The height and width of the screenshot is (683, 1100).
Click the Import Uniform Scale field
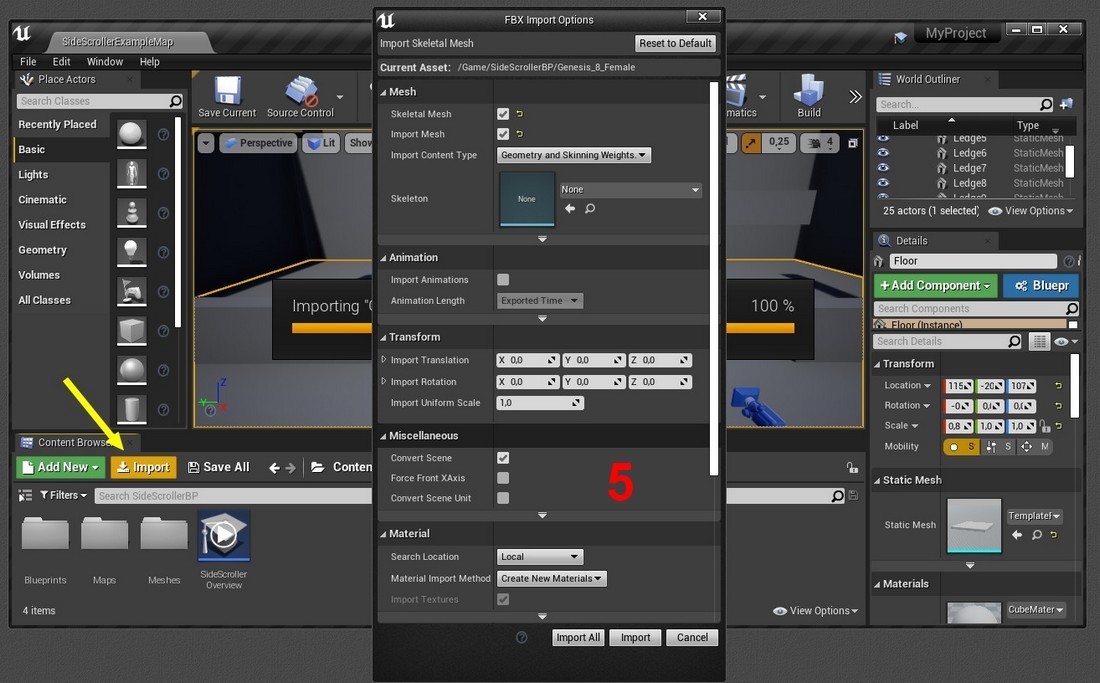tap(540, 403)
